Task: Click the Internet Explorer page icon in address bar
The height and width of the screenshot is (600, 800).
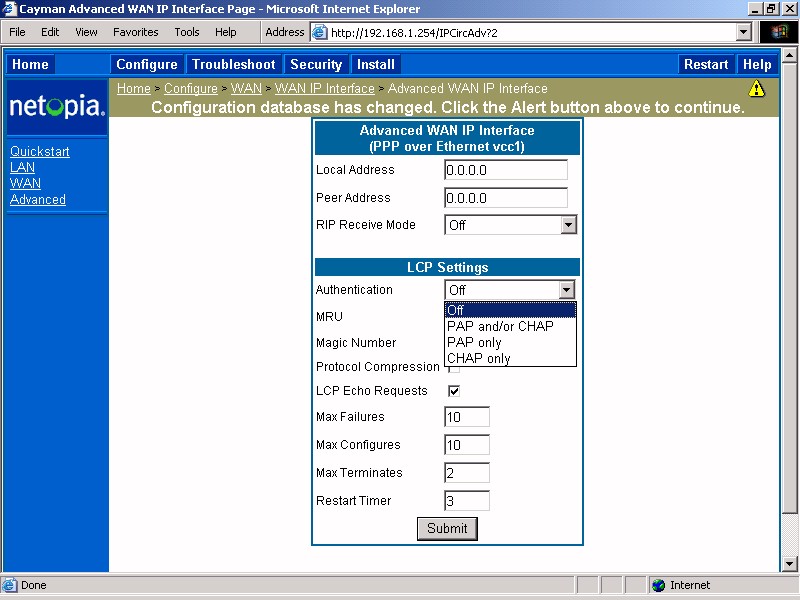Action: point(320,32)
